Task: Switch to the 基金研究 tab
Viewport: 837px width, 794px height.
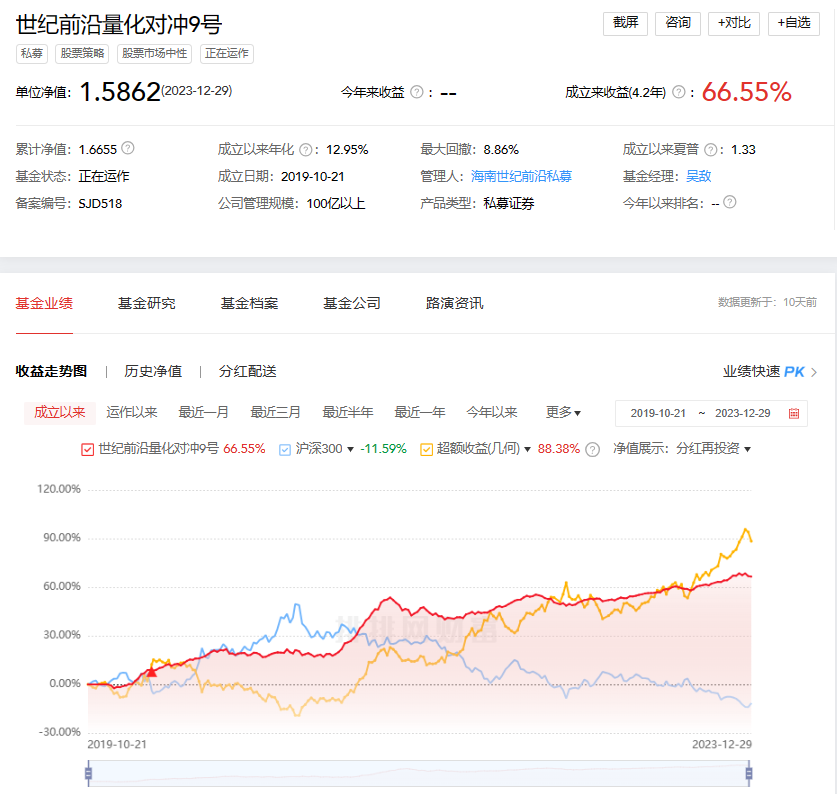Action: pyautogui.click(x=147, y=303)
